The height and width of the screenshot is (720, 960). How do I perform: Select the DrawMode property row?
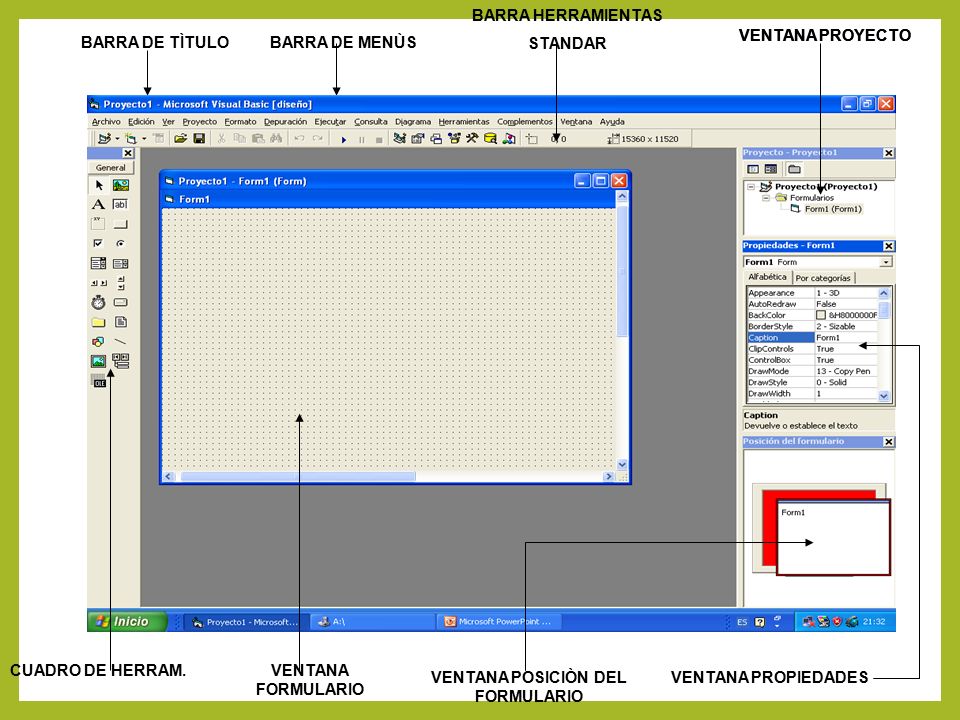pos(812,371)
